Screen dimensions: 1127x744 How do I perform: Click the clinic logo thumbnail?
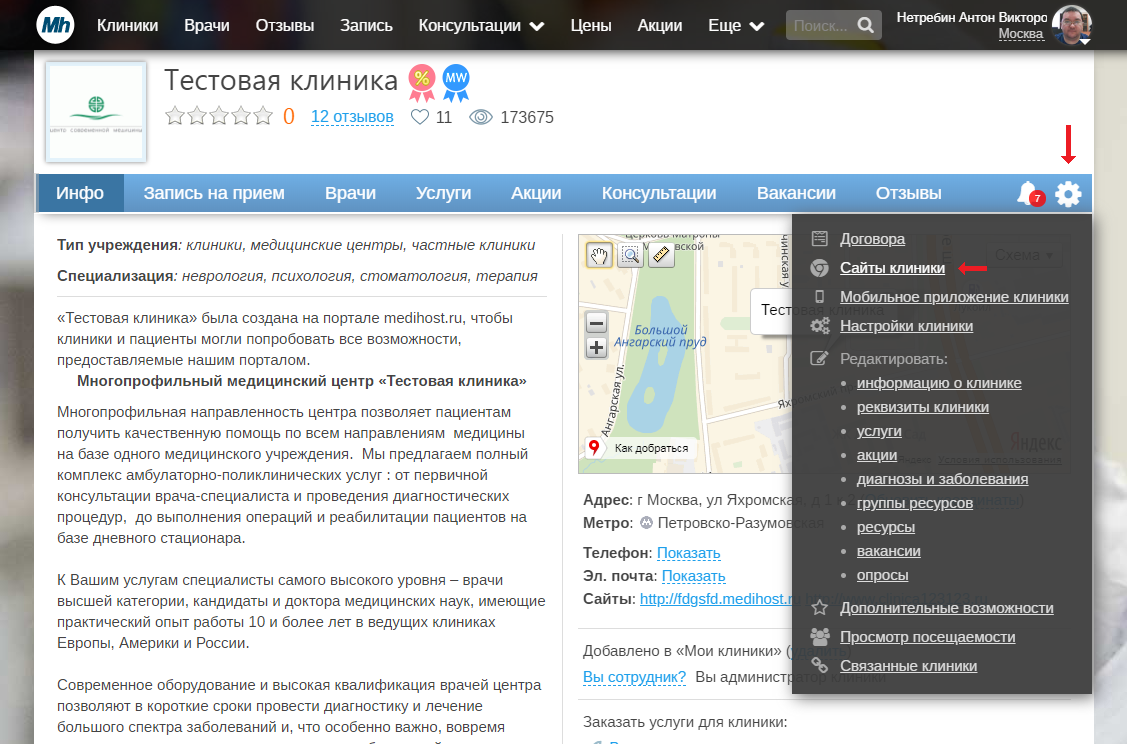click(96, 111)
